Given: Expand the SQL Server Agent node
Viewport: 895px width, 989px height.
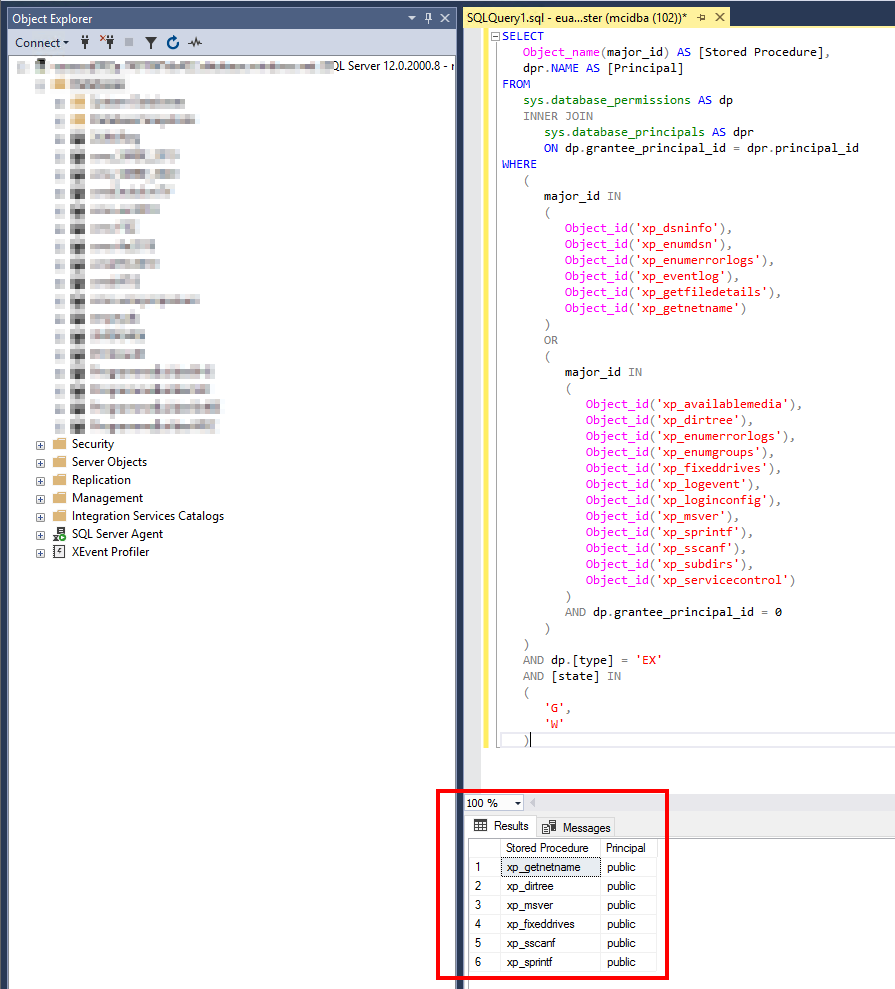Looking at the screenshot, I should pyautogui.click(x=40, y=535).
